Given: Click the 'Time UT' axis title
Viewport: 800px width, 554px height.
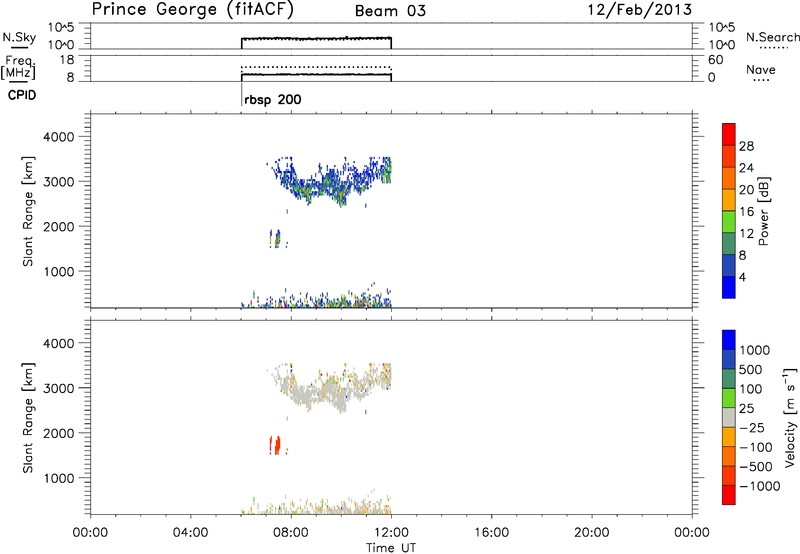Looking at the screenshot, I should click(x=391, y=548).
